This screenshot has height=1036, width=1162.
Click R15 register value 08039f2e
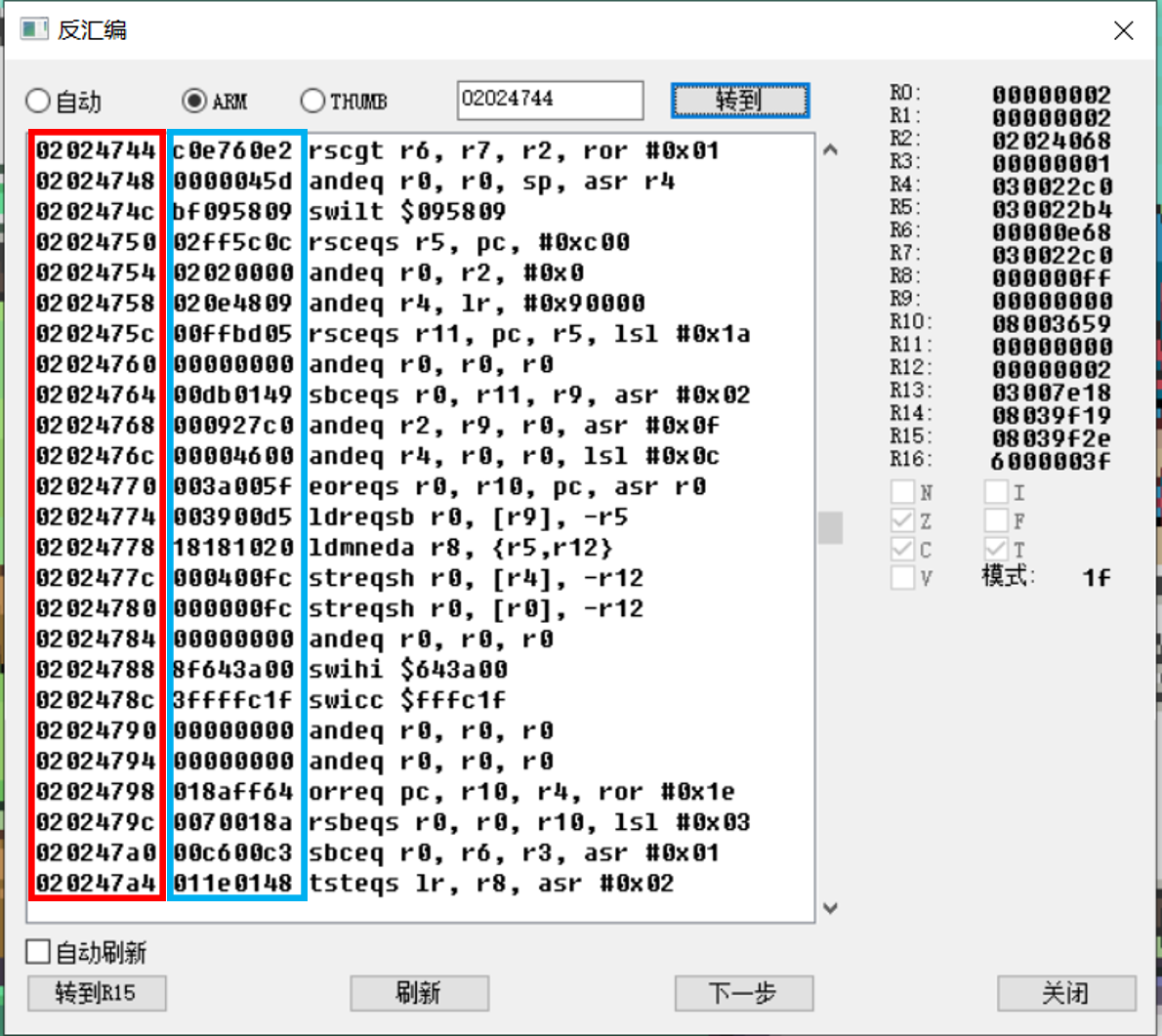pyautogui.click(x=1052, y=438)
